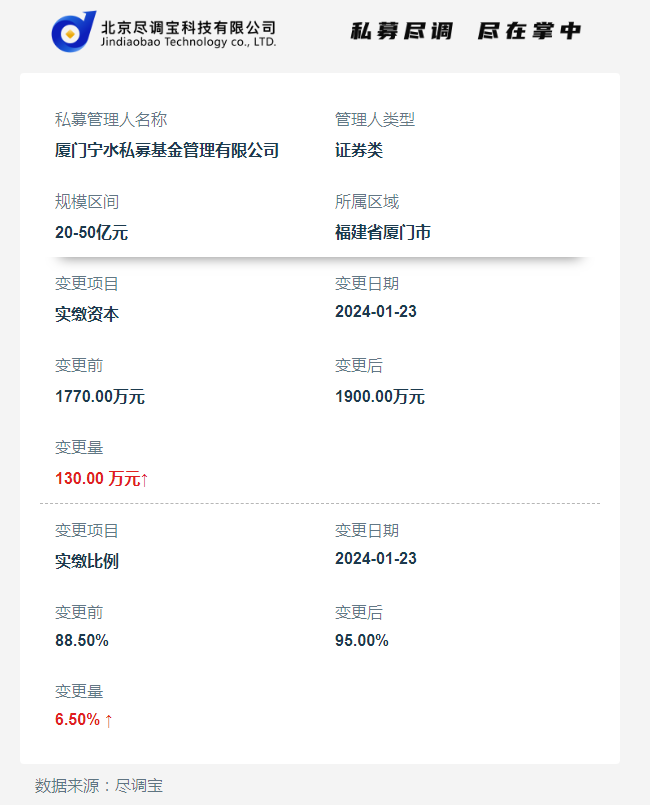Select the manager name 厦门宁水私募基金管理有限公司
Screen dimensions: 650x805
[167, 151]
